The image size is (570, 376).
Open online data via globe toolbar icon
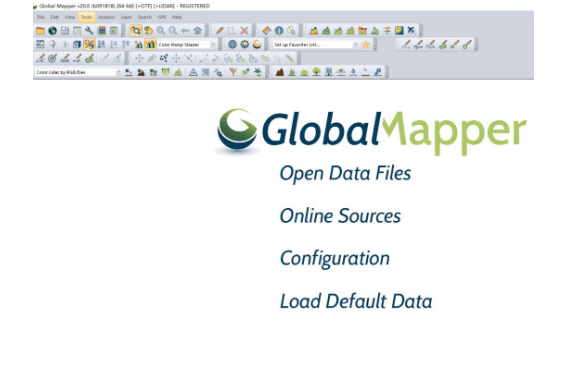[53, 31]
